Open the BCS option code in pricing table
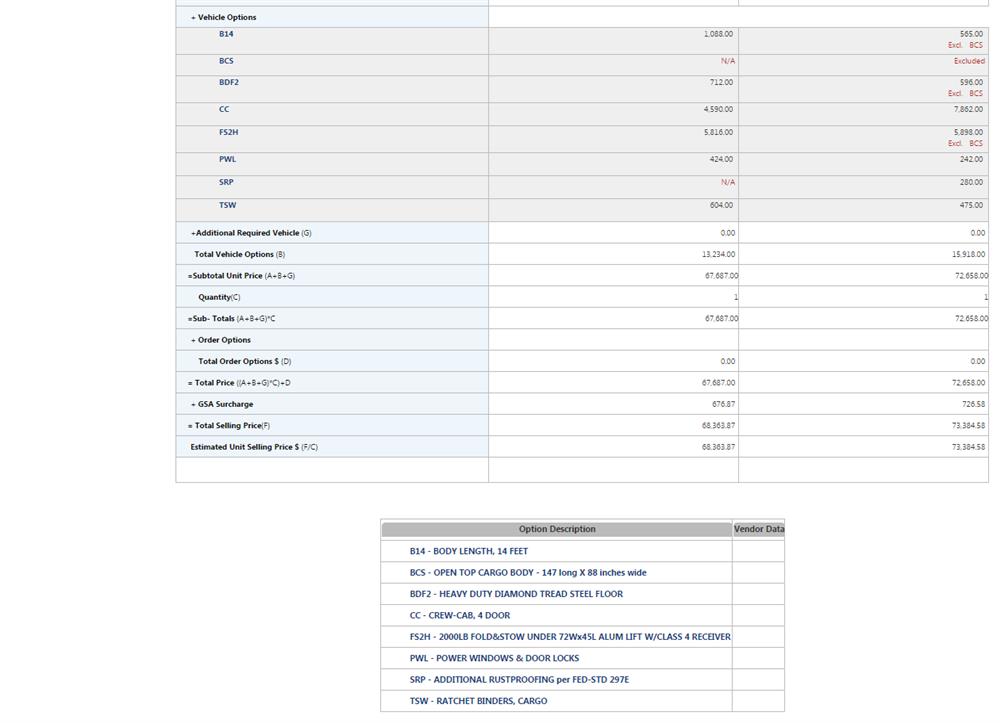Image resolution: width=1000 pixels, height=723 pixels. point(226,61)
